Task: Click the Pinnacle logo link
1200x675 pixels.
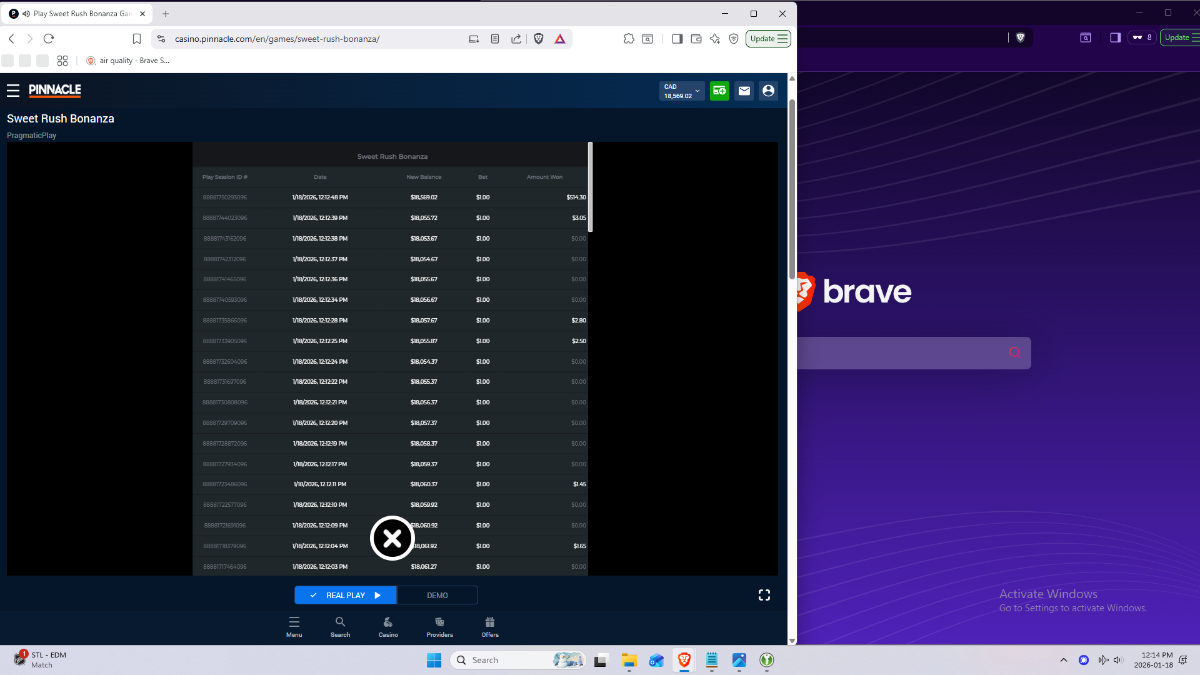Action: pos(55,91)
